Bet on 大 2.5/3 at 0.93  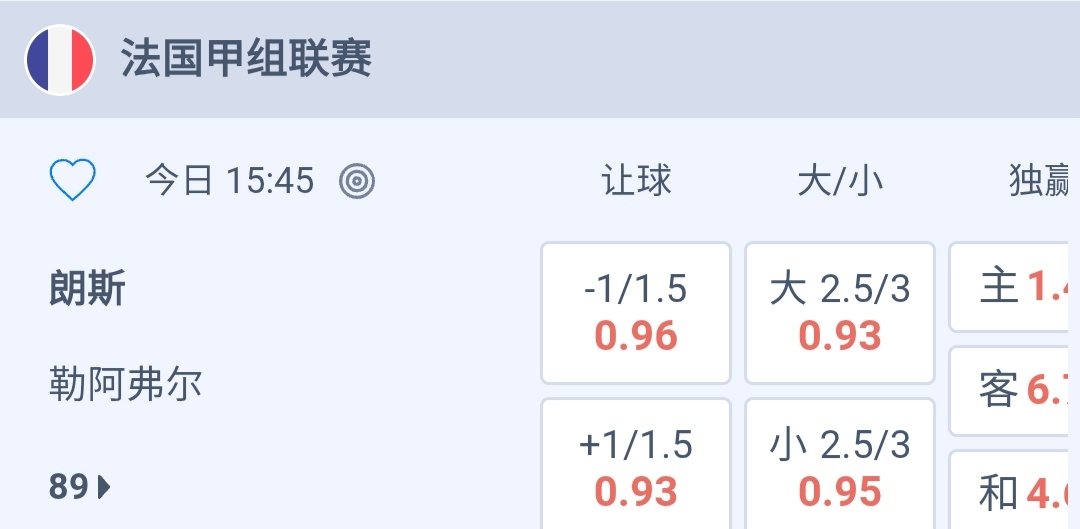click(840, 313)
